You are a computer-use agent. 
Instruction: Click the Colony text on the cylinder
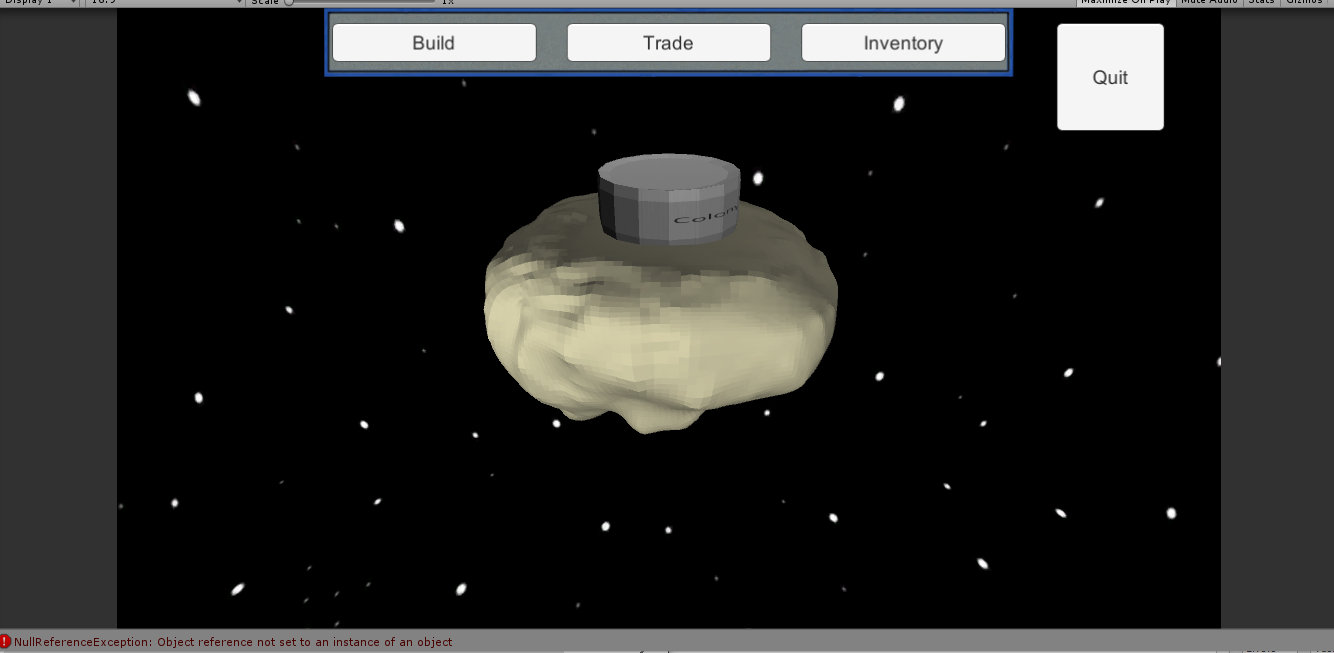(x=705, y=214)
